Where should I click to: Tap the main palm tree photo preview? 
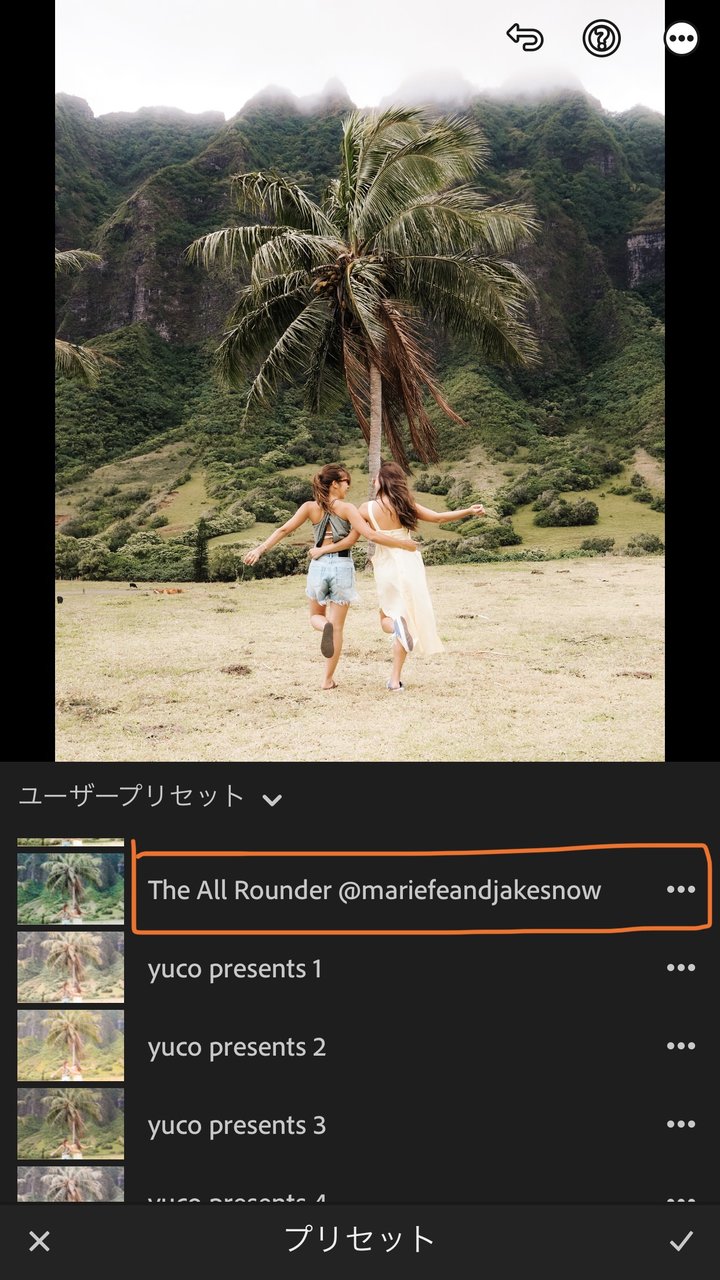coord(360,381)
